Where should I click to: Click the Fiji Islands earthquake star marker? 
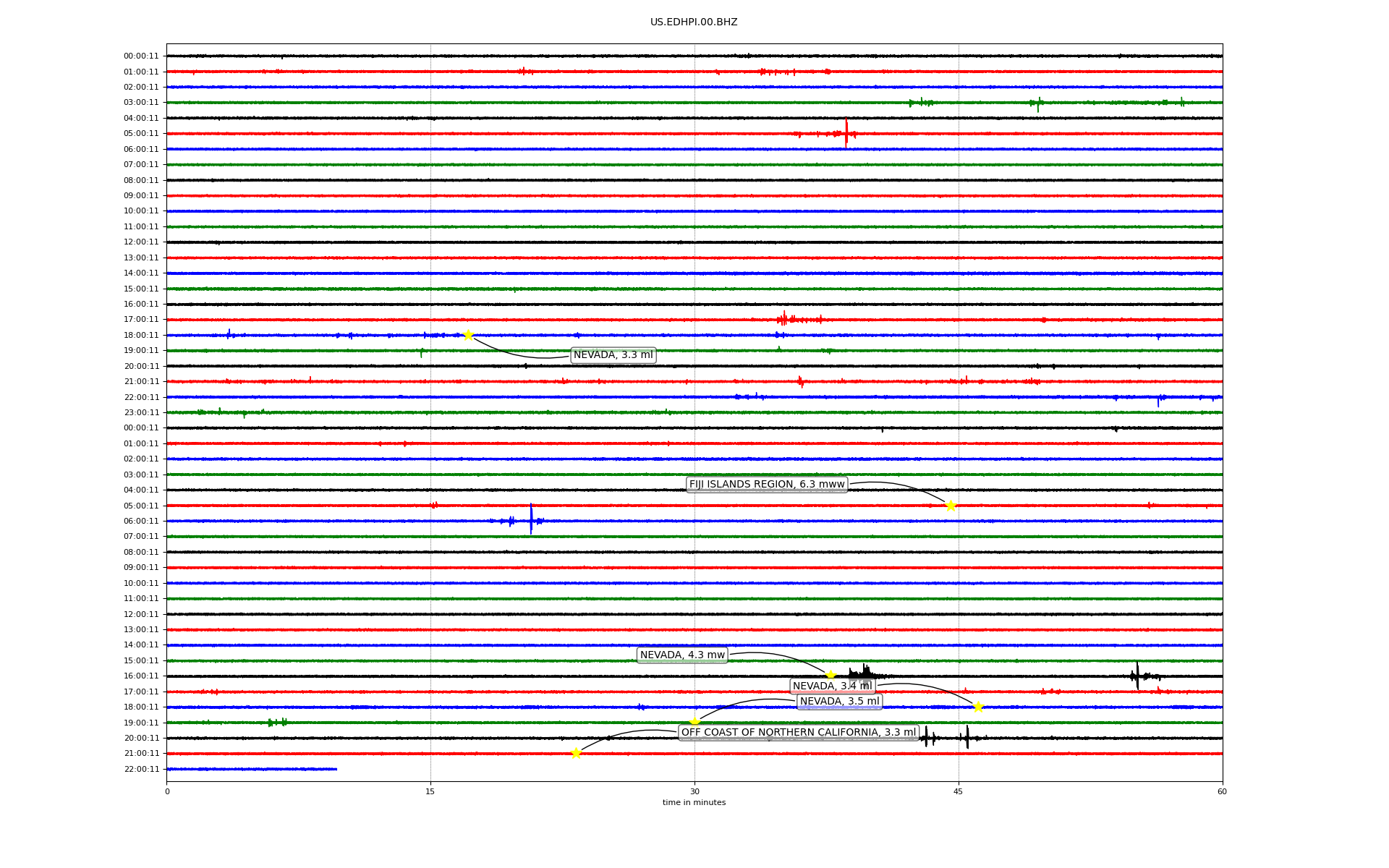click(951, 506)
